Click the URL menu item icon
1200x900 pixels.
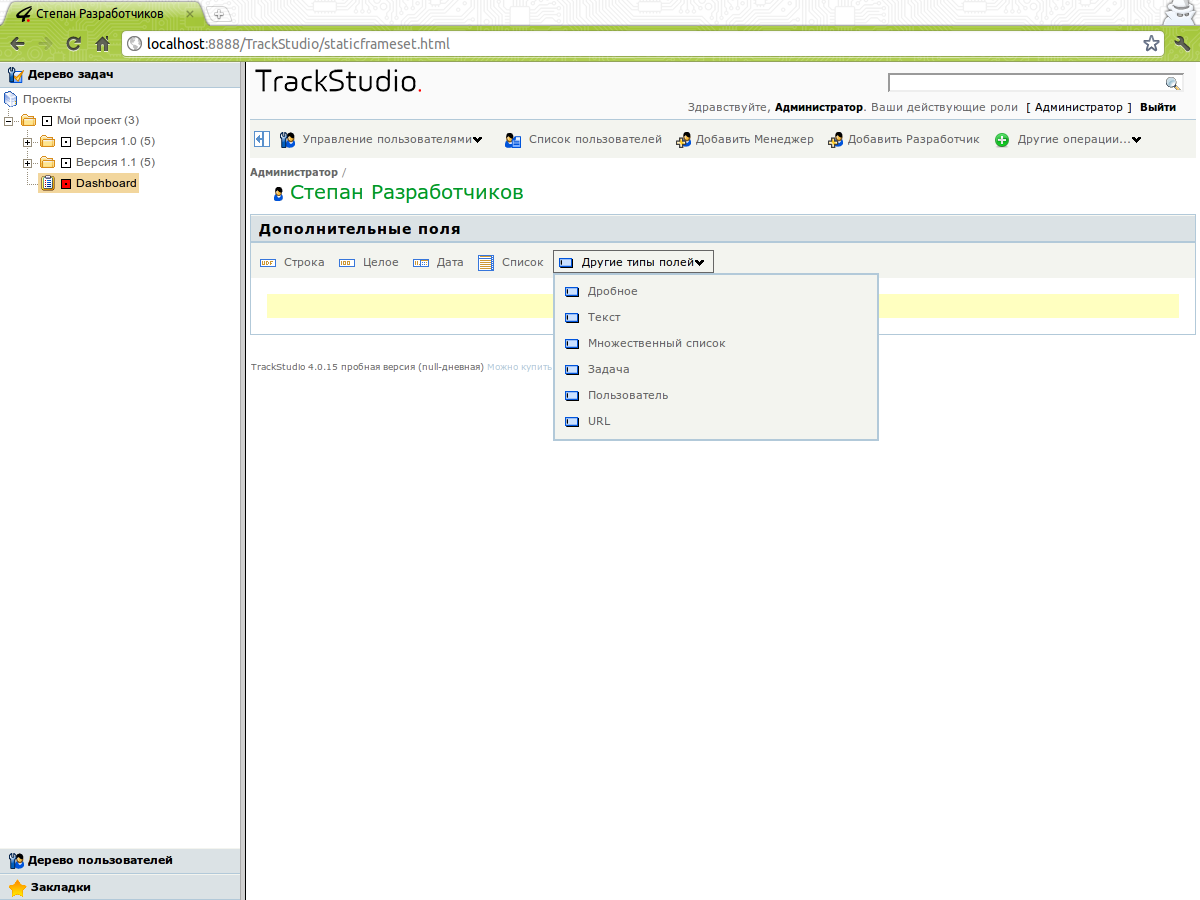point(572,422)
